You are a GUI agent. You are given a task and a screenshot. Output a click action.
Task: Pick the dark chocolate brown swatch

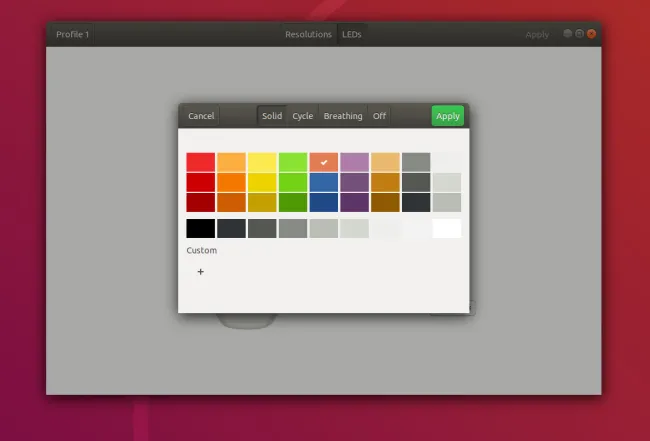click(385, 202)
